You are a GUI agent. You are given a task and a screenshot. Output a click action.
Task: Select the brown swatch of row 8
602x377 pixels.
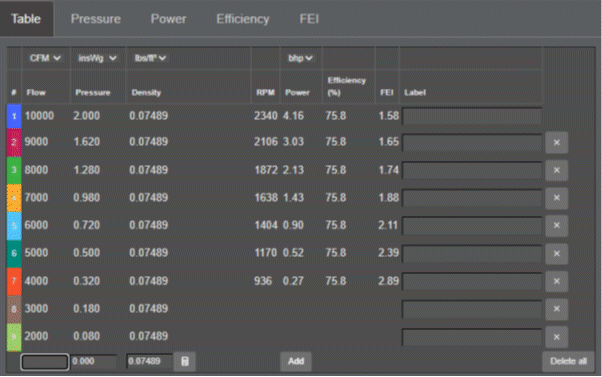pyautogui.click(x=14, y=309)
